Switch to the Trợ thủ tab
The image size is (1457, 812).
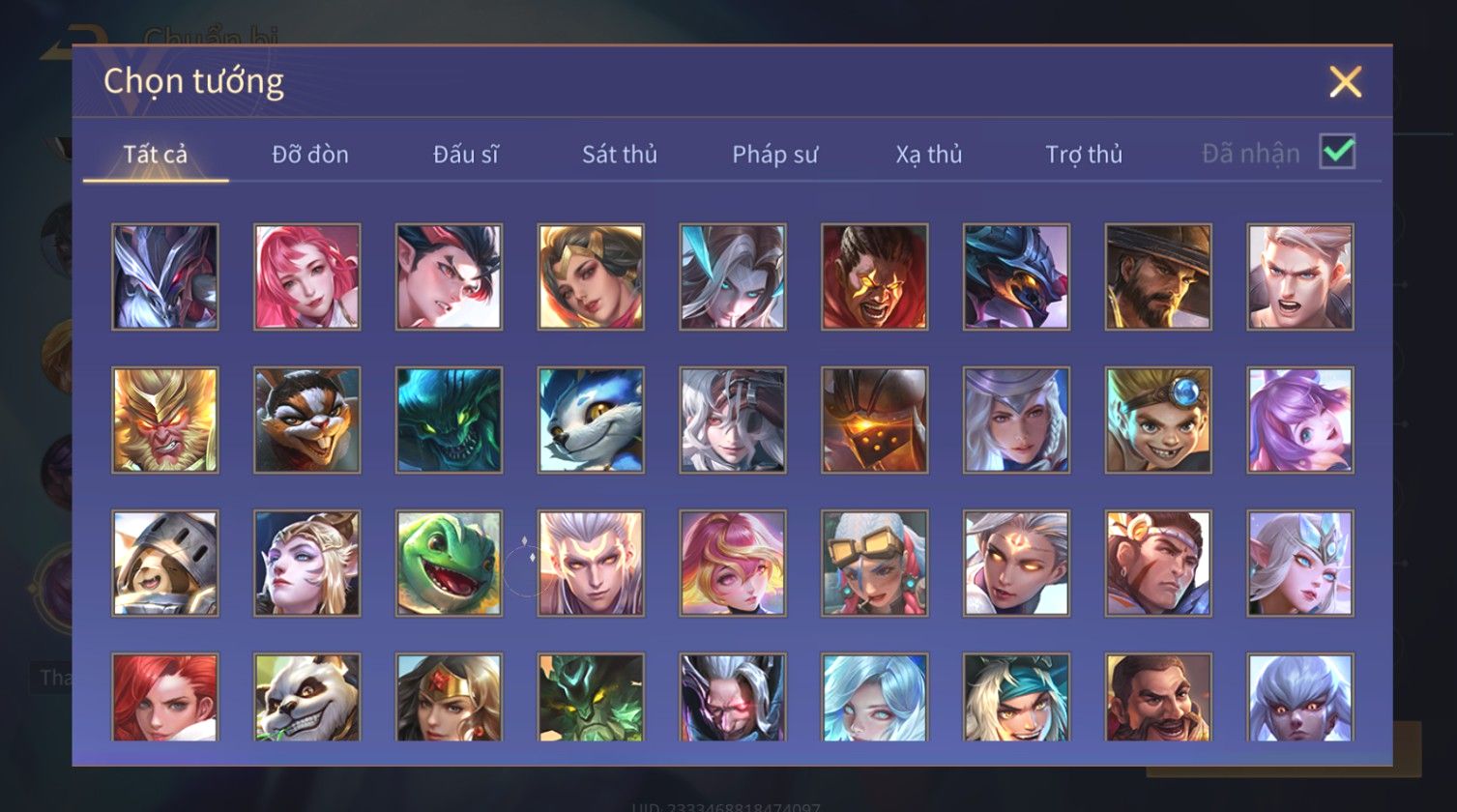point(1084,154)
